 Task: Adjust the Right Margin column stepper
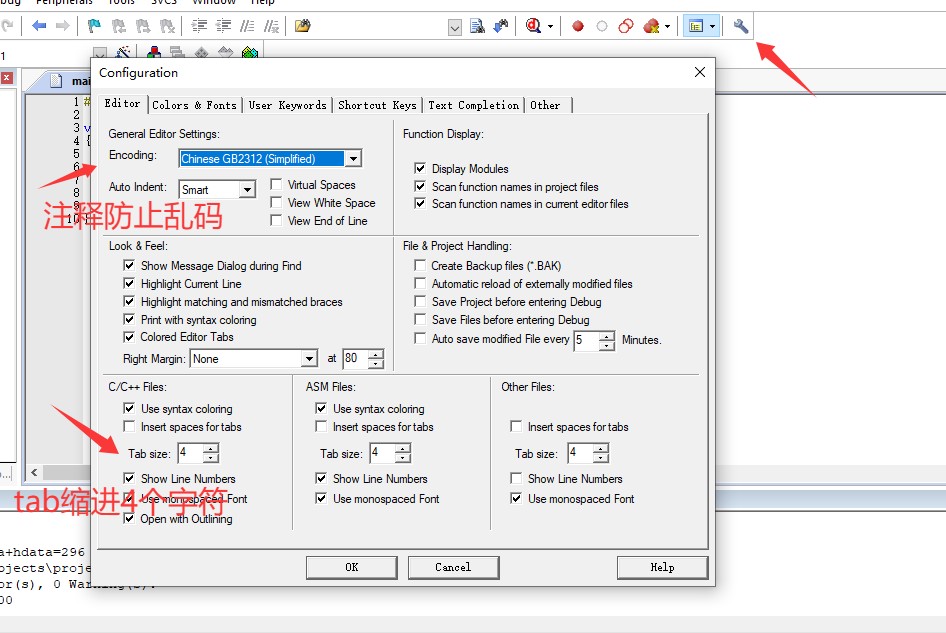pyautogui.click(x=376, y=358)
